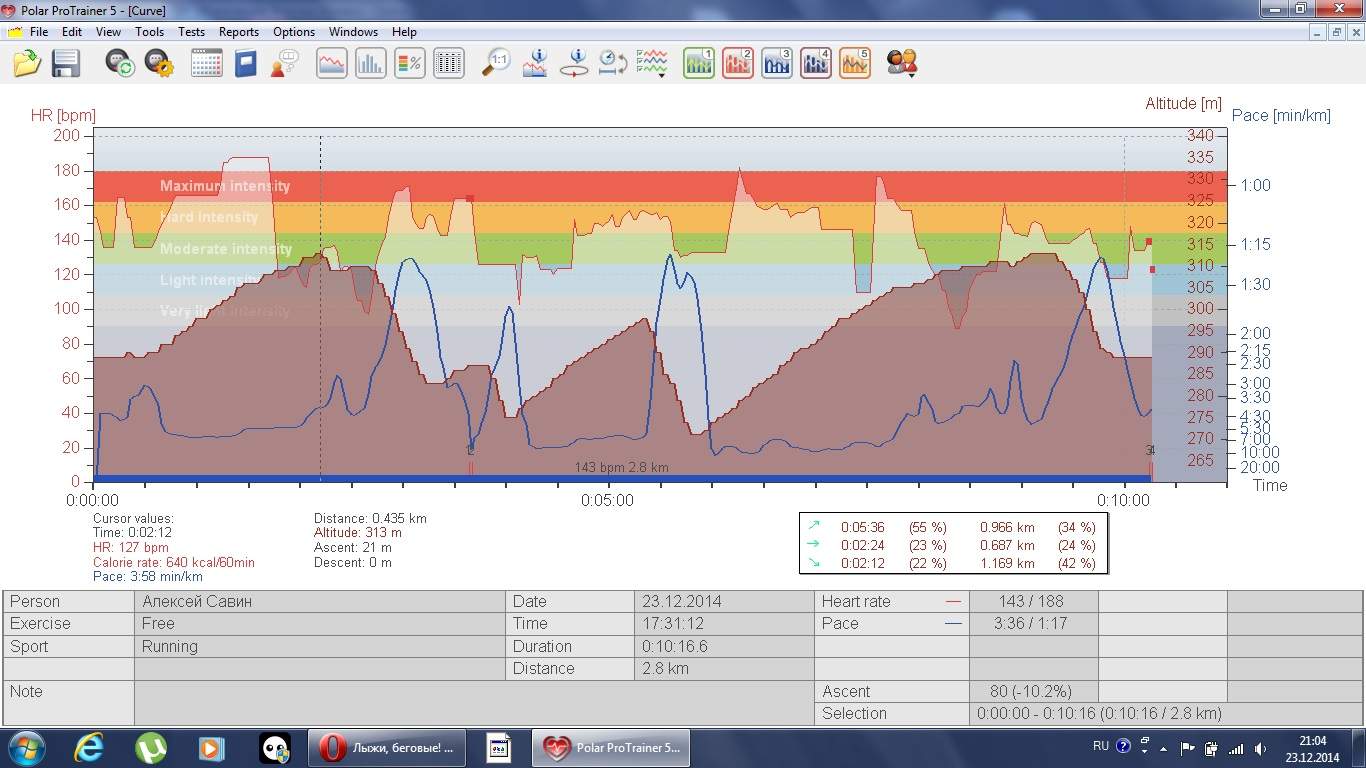1366x768 pixels.
Task: Open the inner document restore button in menu bar
Action: 1336,32
